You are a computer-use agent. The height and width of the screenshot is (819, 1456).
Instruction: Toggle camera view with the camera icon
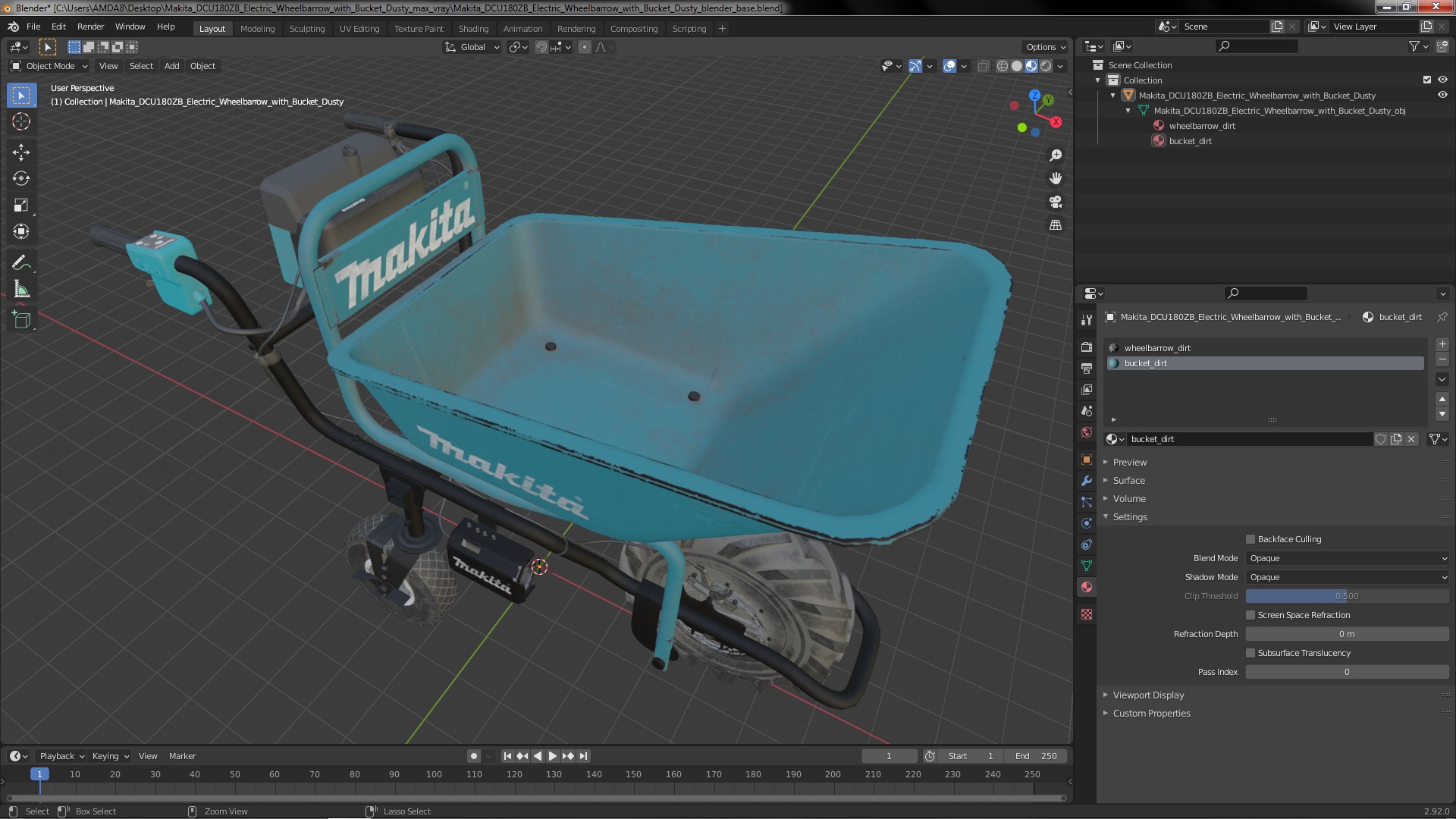[x=1056, y=202]
